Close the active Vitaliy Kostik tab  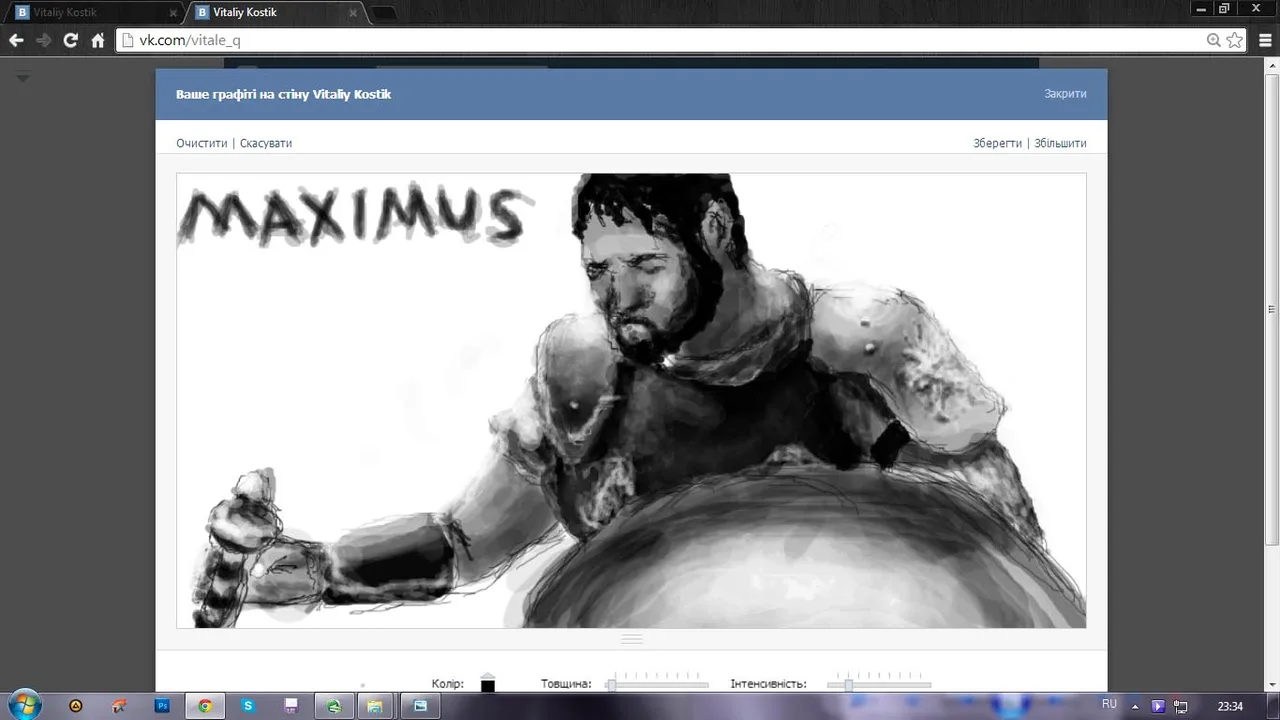tap(352, 13)
